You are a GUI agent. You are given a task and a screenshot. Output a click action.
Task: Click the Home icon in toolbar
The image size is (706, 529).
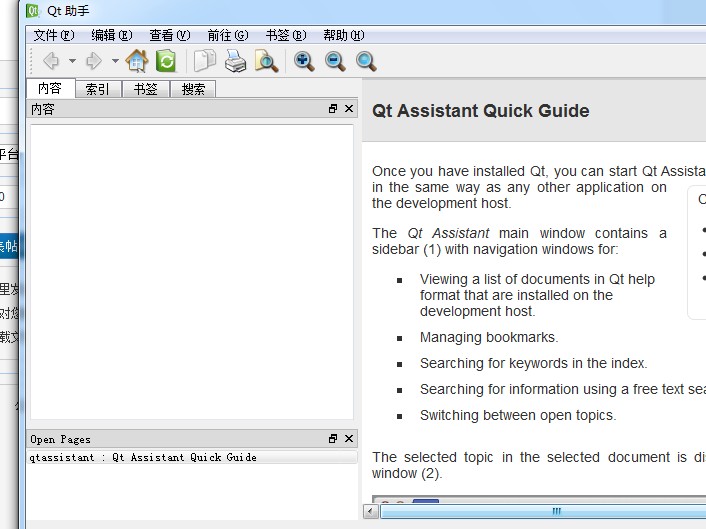137,61
